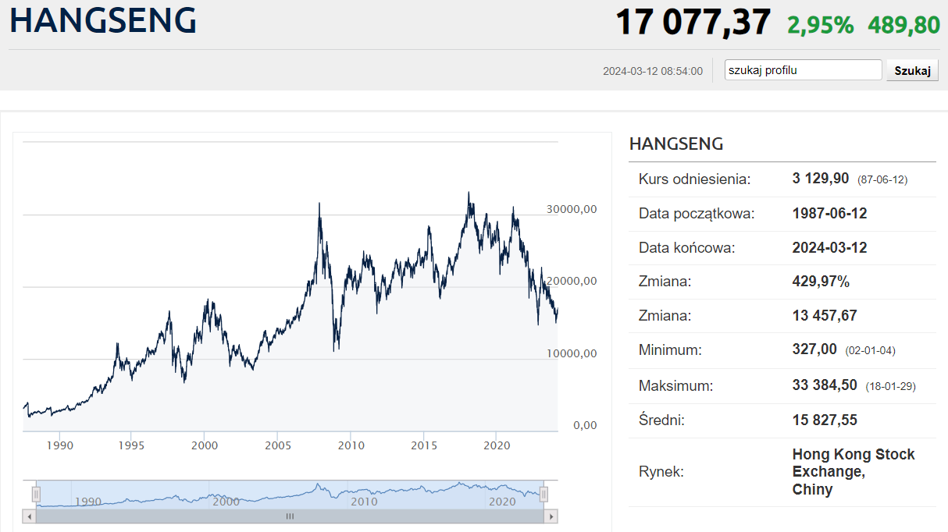
Task: Click the 30000,00 y-axis label
Action: point(571,209)
